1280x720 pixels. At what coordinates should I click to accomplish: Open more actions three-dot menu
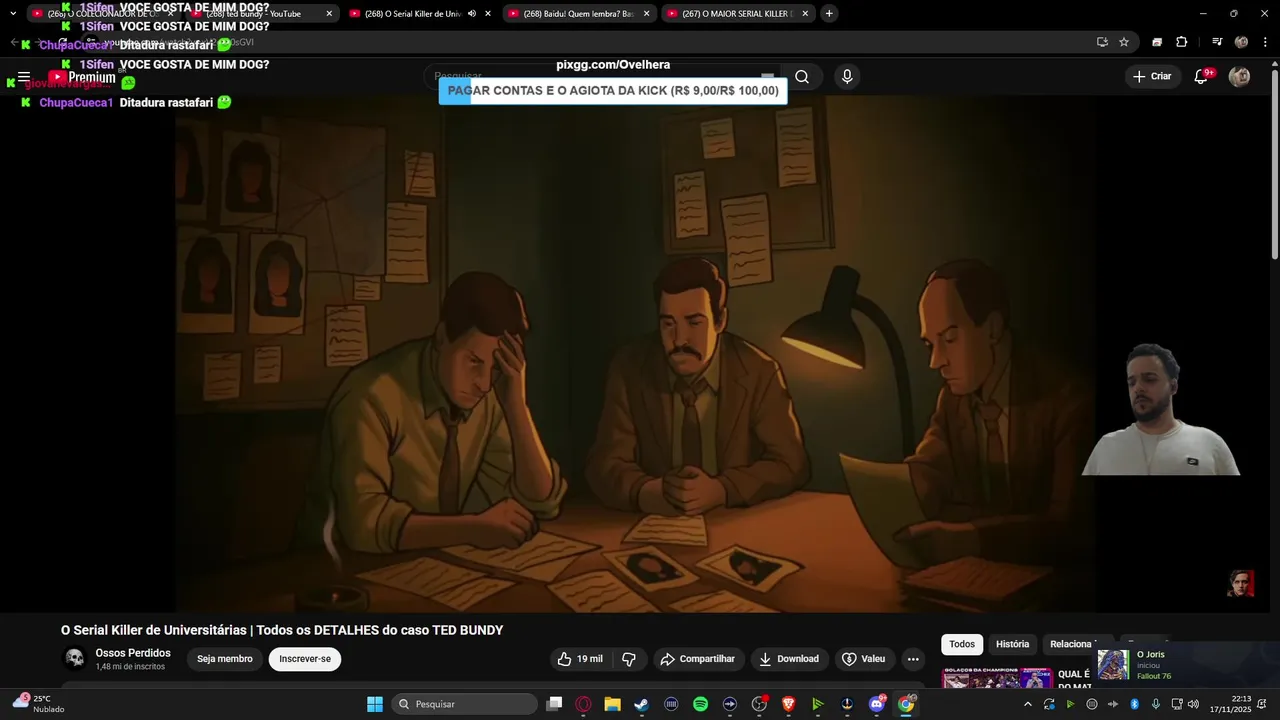click(x=913, y=659)
